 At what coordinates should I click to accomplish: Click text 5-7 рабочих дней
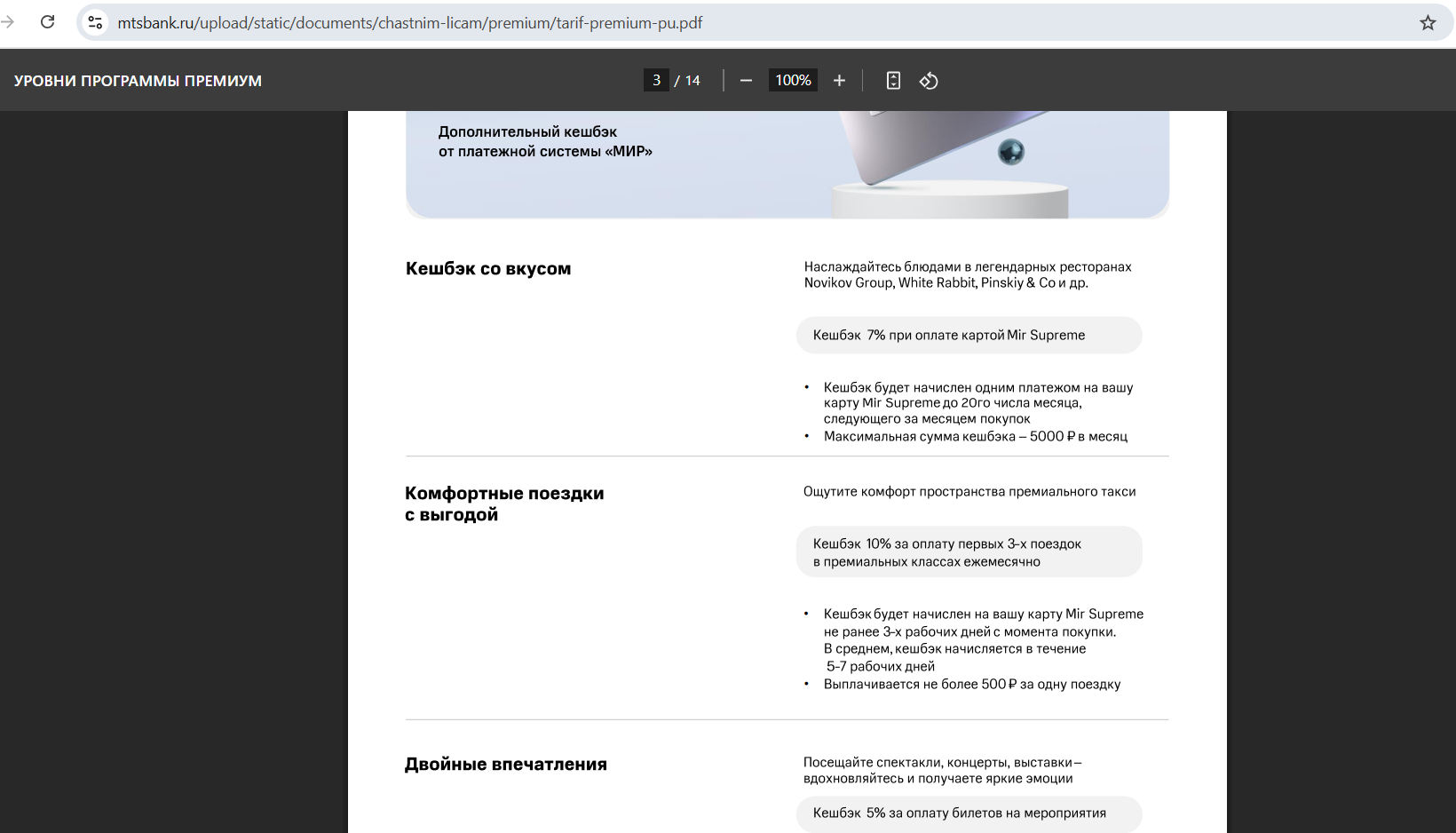click(x=881, y=666)
